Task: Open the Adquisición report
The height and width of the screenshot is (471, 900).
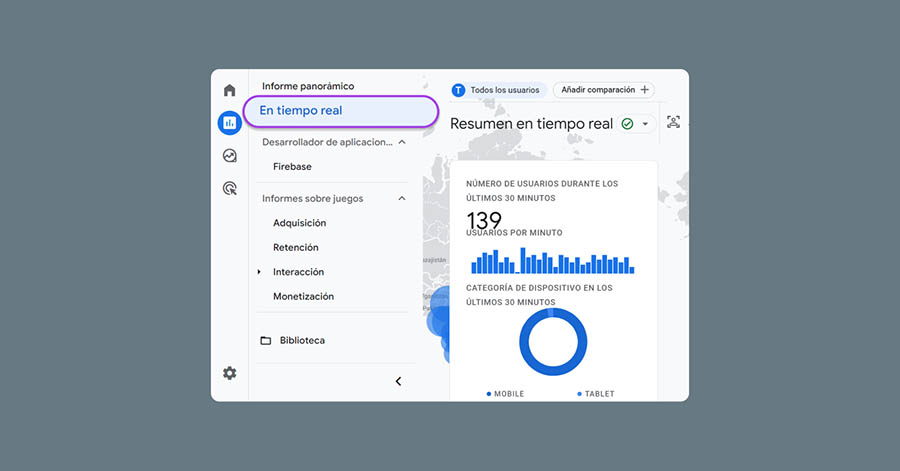Action: coord(299,223)
